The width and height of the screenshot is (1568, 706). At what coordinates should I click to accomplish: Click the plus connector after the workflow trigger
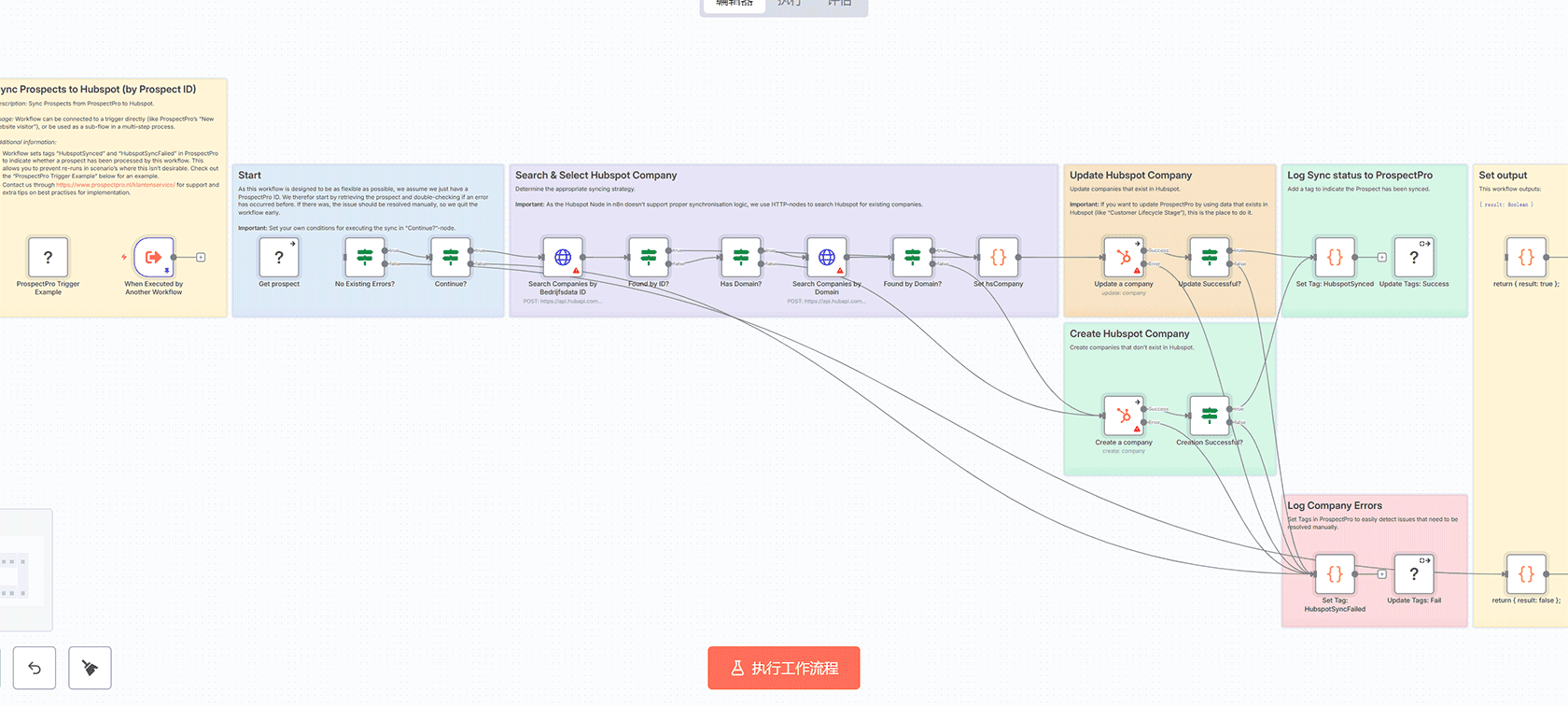click(201, 257)
